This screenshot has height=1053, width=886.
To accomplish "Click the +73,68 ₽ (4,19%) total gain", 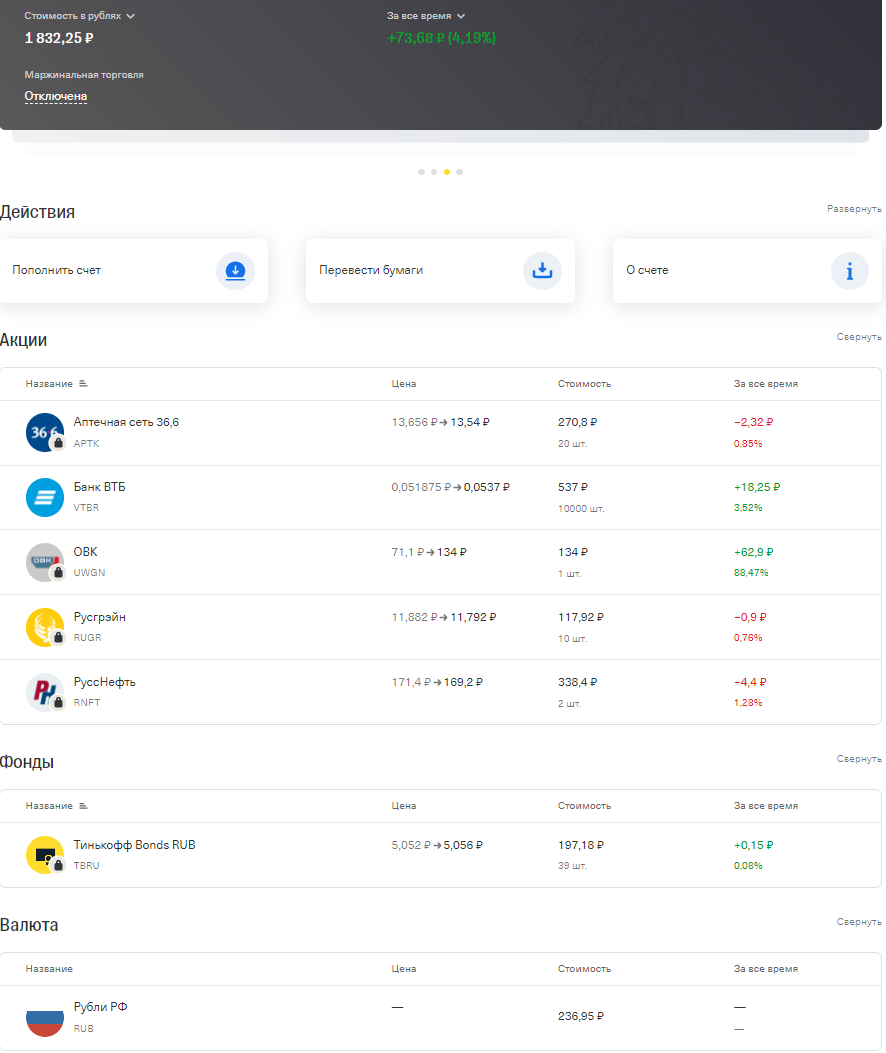I will pos(441,38).
